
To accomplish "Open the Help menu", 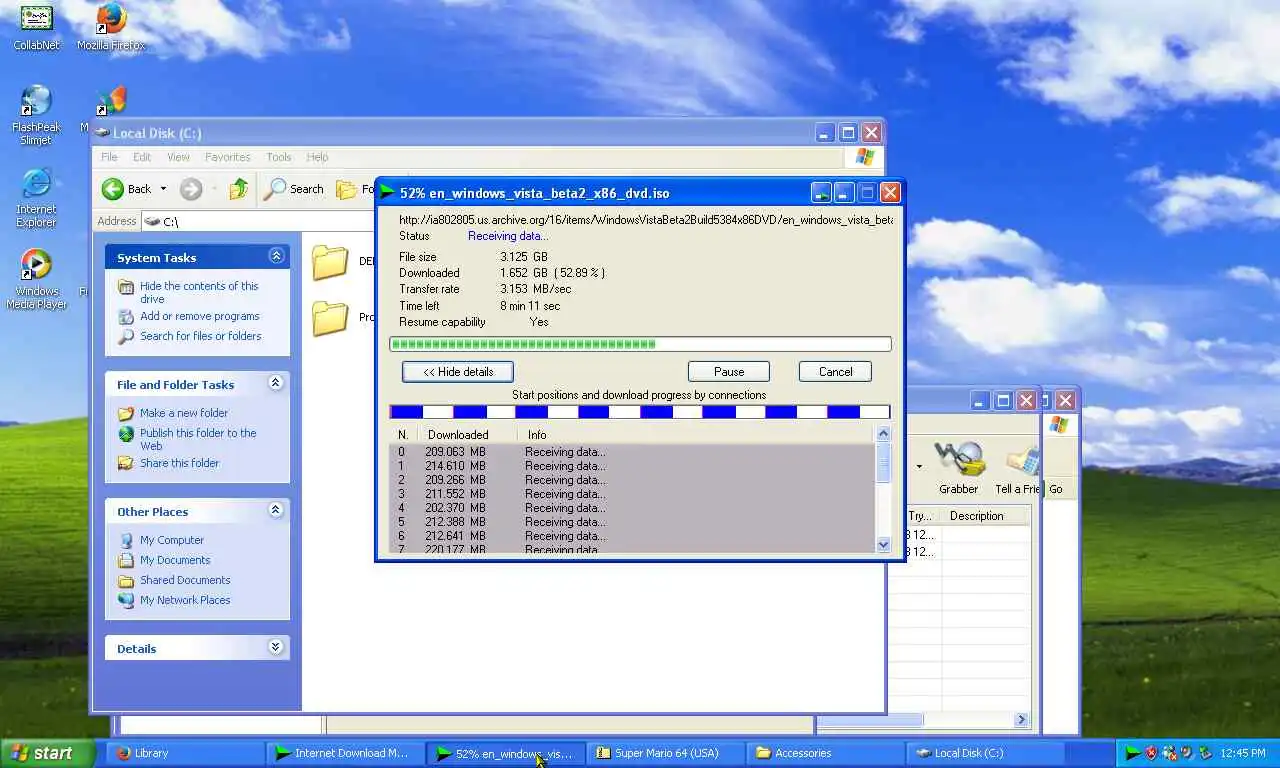I will click(317, 157).
